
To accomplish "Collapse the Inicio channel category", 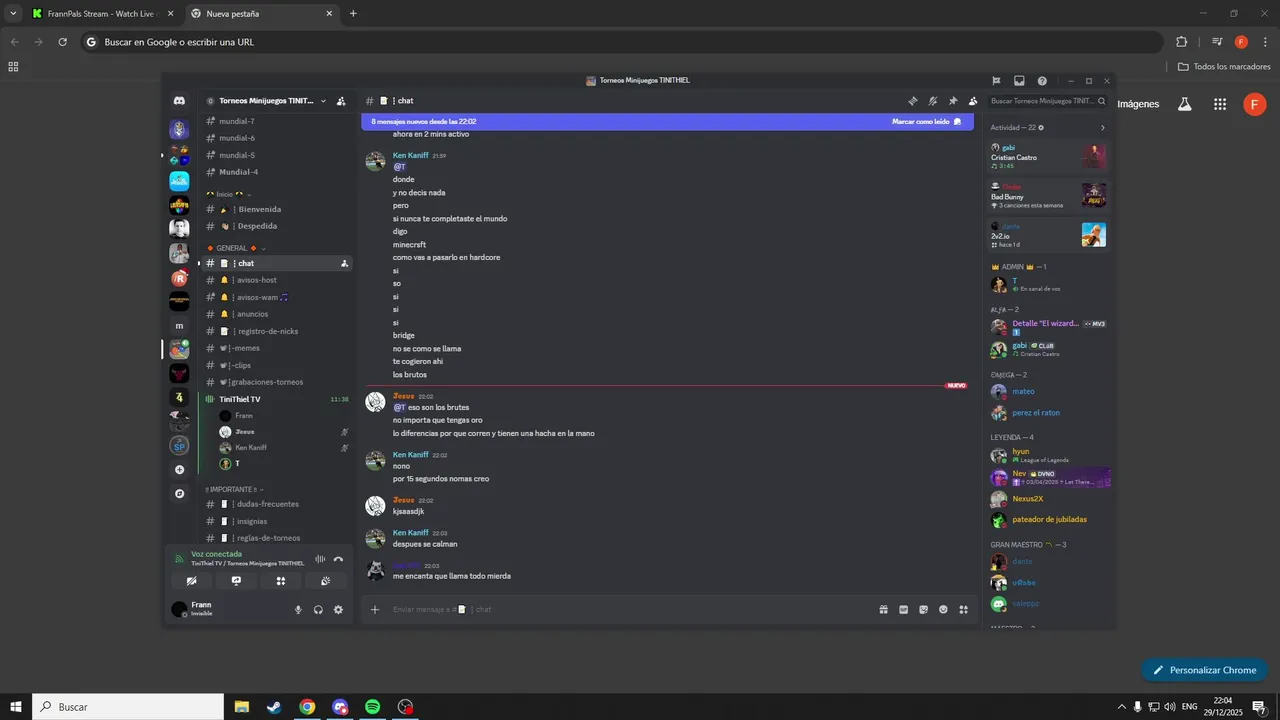I will (229, 194).
